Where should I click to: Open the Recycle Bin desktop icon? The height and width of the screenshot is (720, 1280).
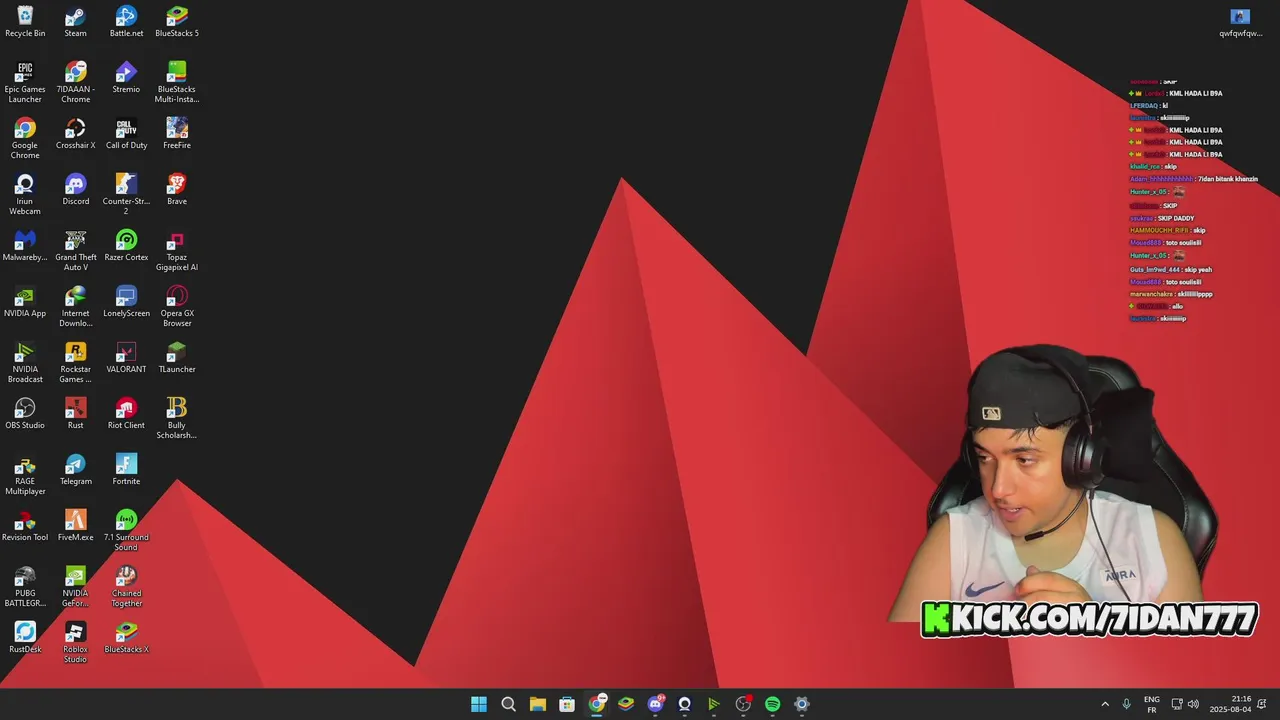[x=25, y=22]
